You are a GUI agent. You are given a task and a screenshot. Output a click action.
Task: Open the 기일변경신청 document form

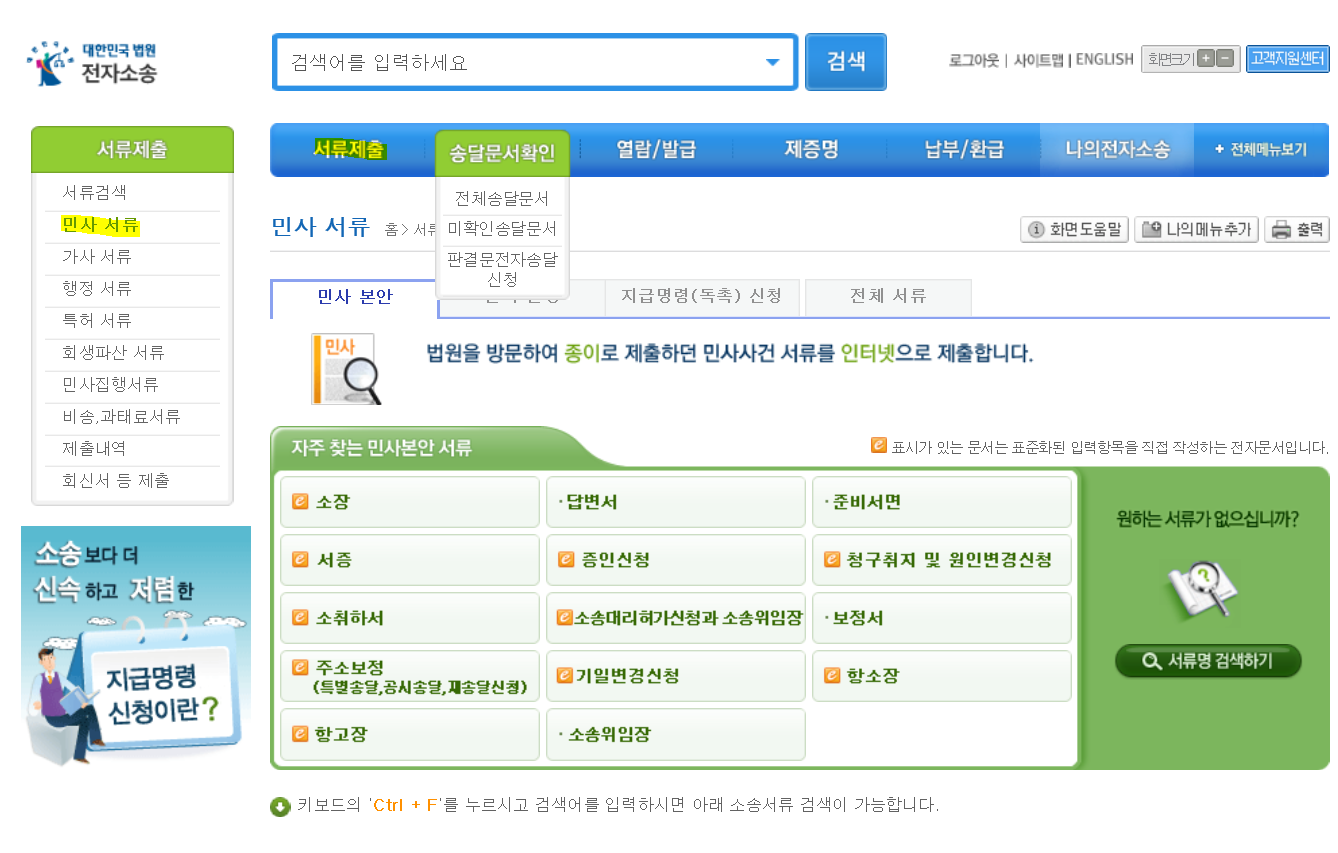pos(676,676)
